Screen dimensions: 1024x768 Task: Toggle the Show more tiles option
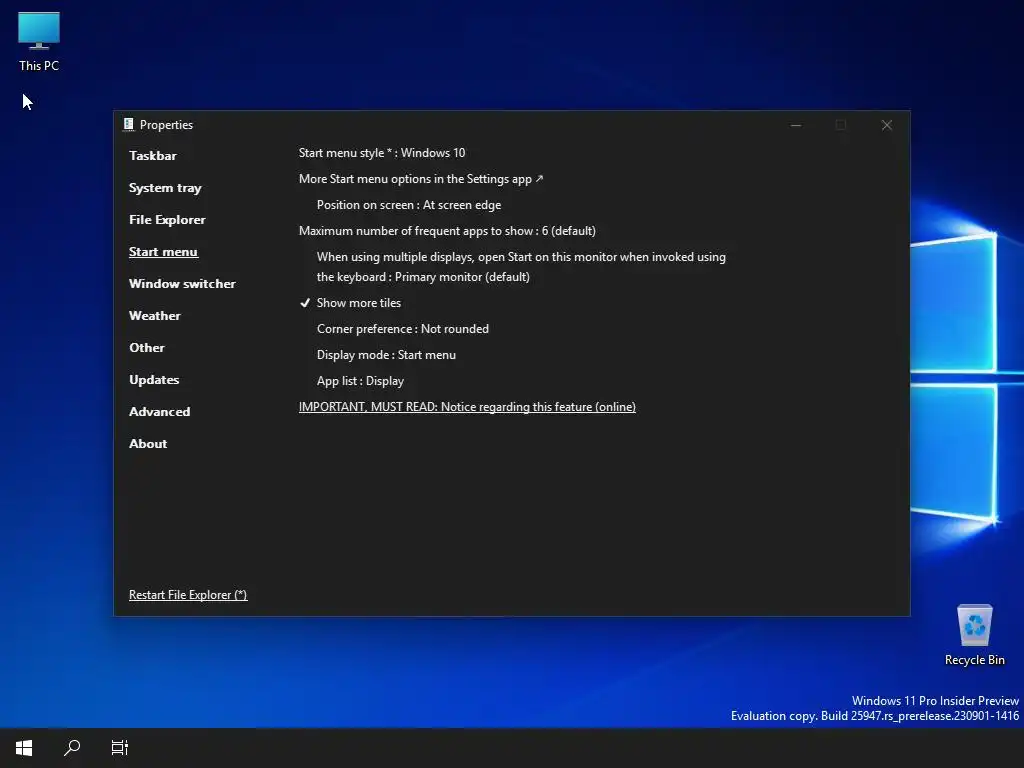click(x=351, y=303)
